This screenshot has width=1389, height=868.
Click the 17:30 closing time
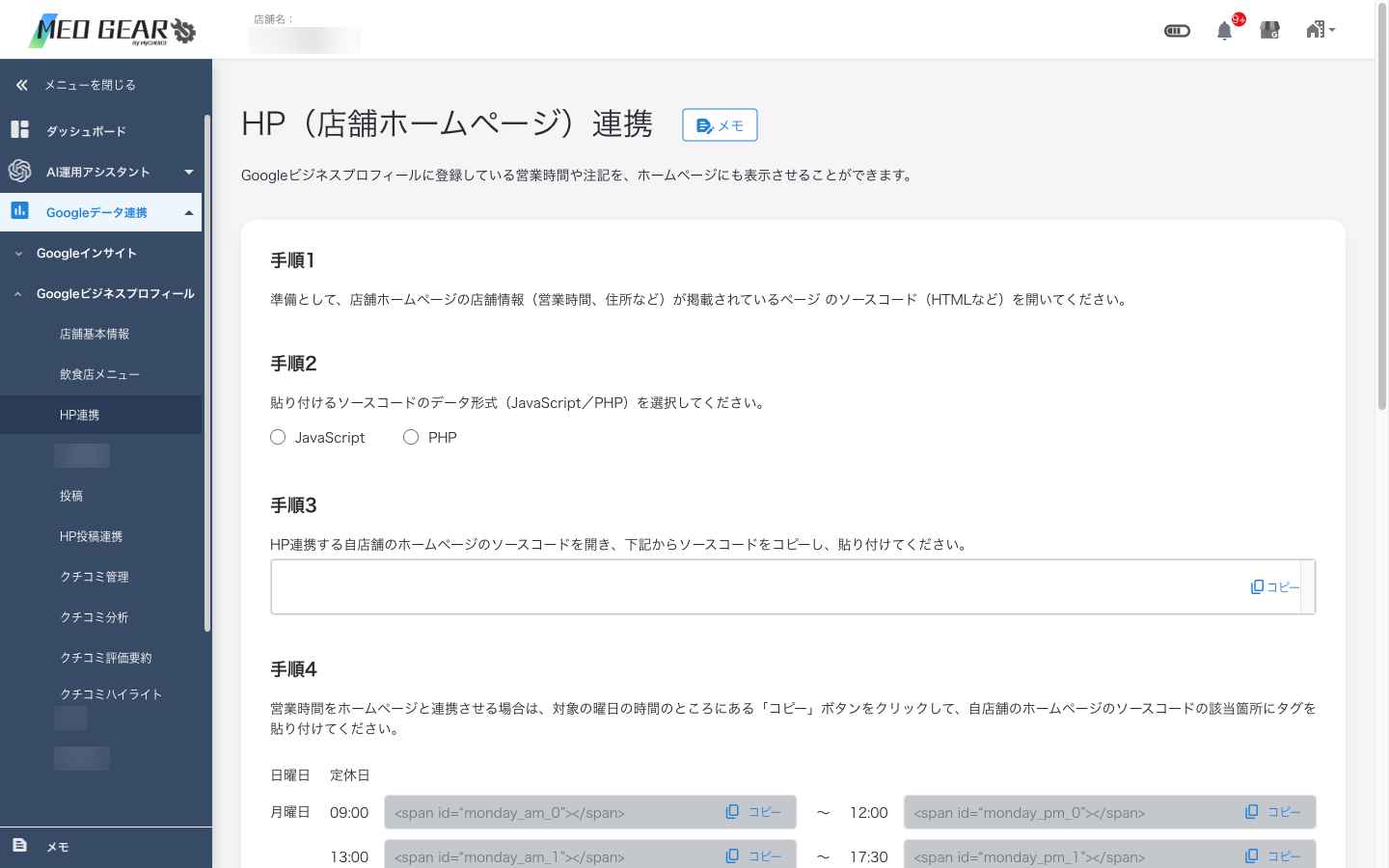[869, 856]
